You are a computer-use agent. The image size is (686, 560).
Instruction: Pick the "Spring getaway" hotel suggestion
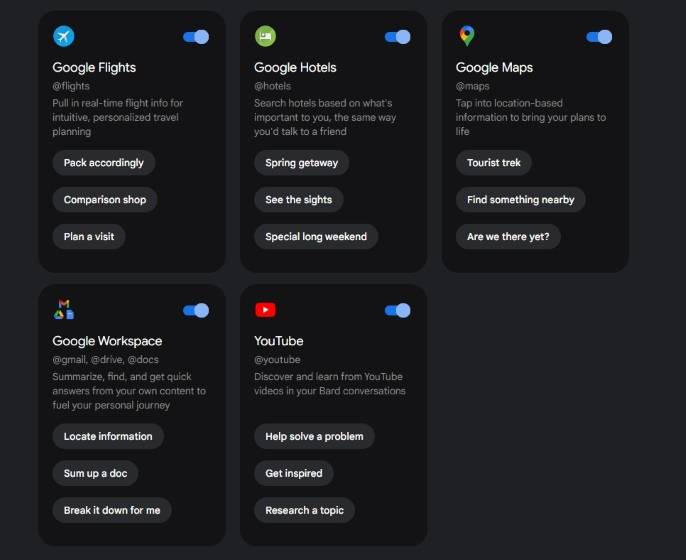pos(302,163)
